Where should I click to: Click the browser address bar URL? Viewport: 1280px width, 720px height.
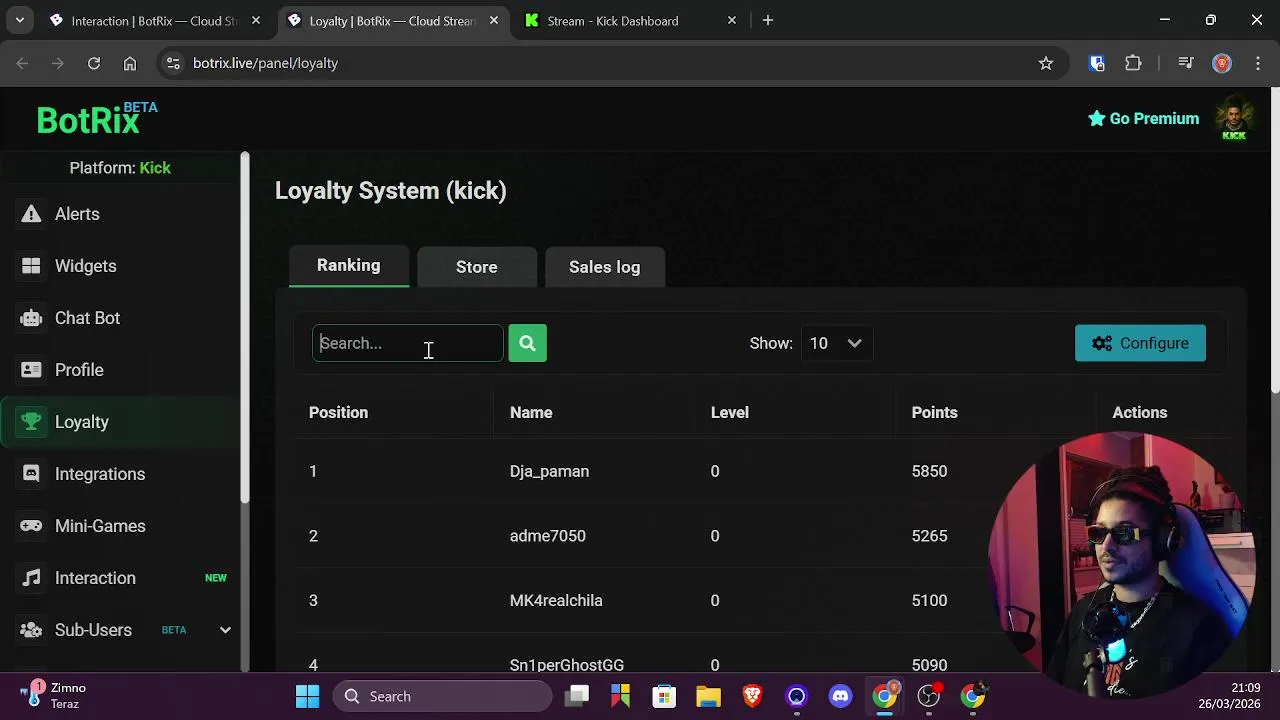tap(265, 63)
